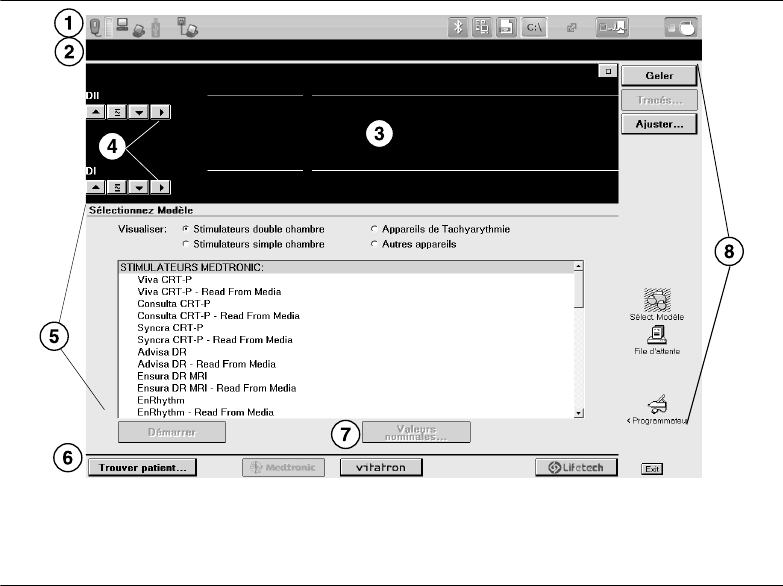Screen dimensions: 783x586
Task: Open DI trace source menu with right arrow
Action: pyautogui.click(x=161, y=187)
